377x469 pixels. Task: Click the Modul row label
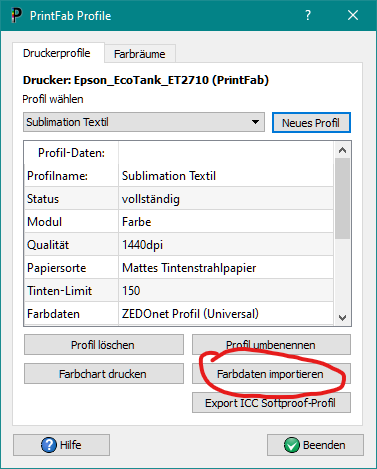(x=71, y=222)
